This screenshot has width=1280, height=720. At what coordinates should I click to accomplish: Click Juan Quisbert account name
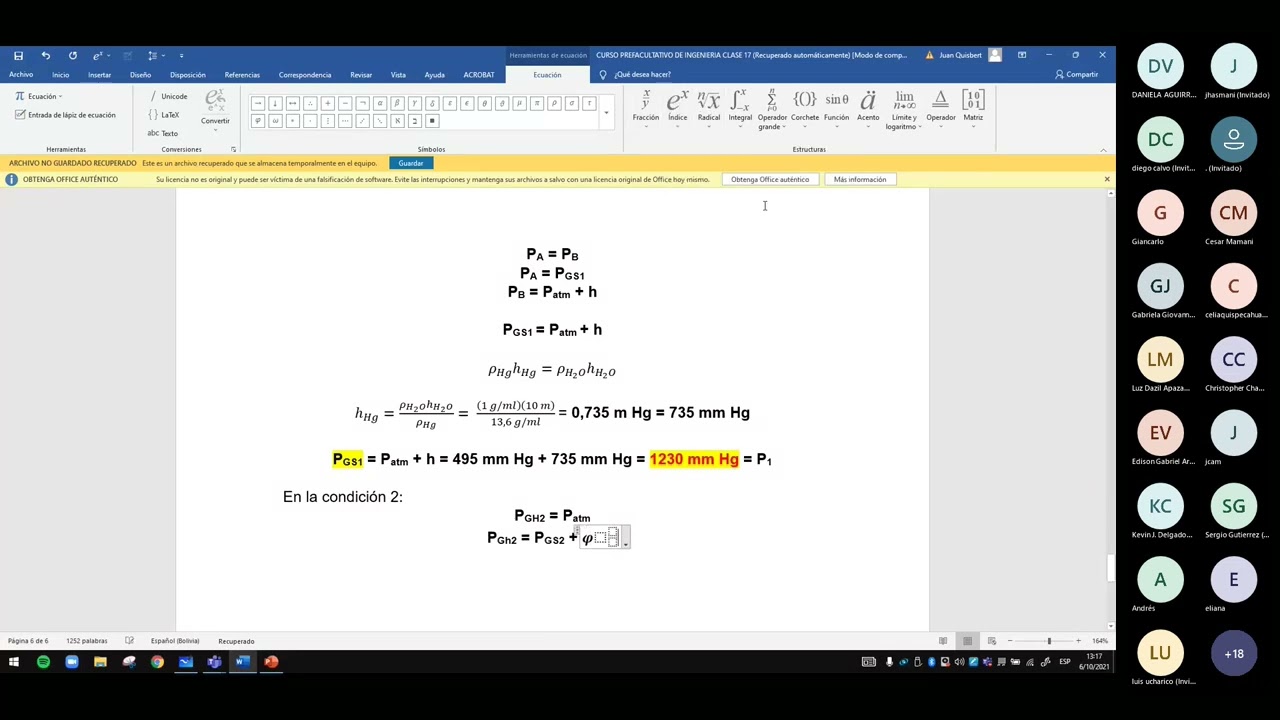(x=960, y=55)
